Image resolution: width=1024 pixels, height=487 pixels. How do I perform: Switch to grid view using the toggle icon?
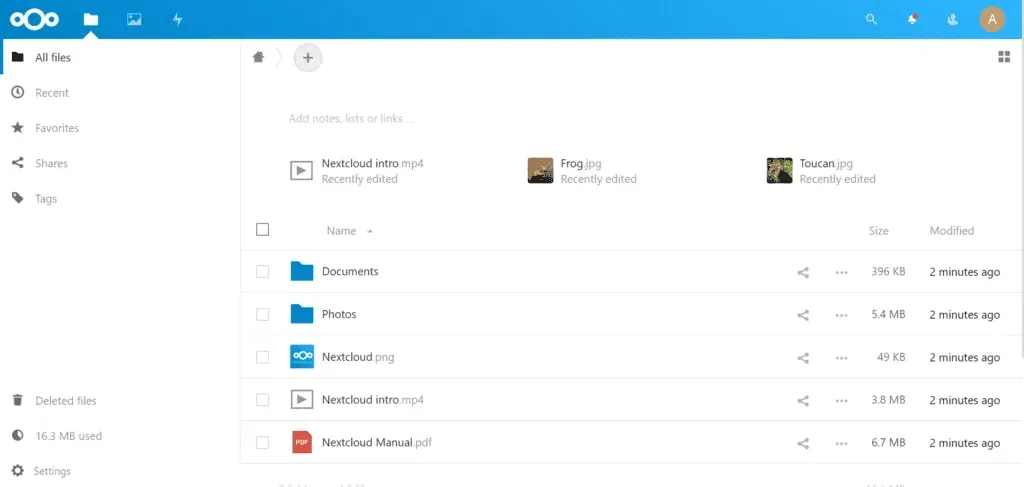click(1004, 57)
